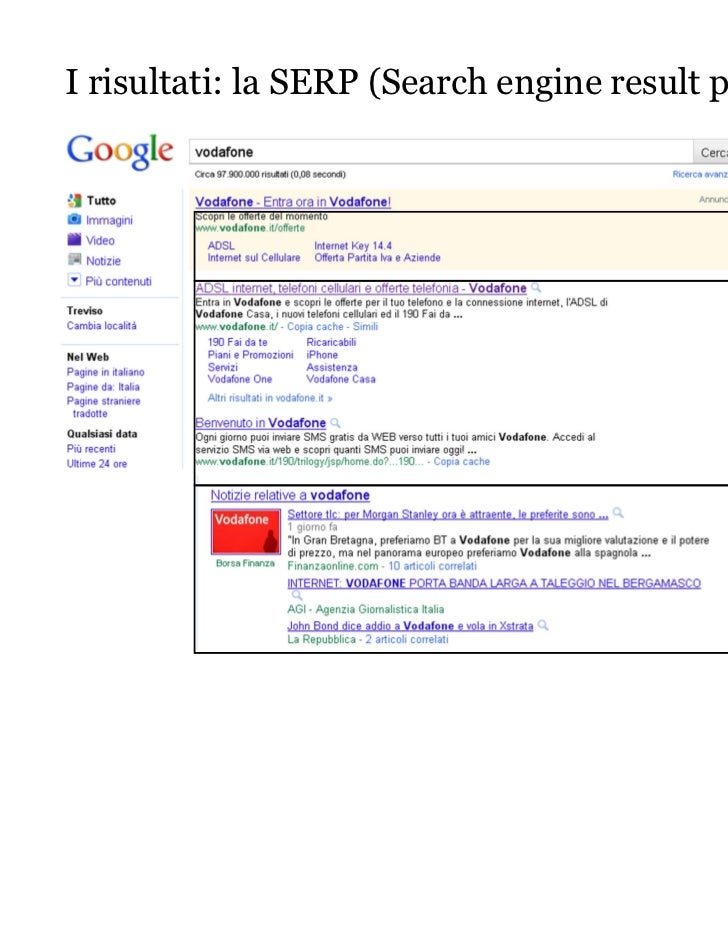Open Internet sul Cellulare ad sitelink
This screenshot has height=943, width=728.
pyautogui.click(x=254, y=257)
